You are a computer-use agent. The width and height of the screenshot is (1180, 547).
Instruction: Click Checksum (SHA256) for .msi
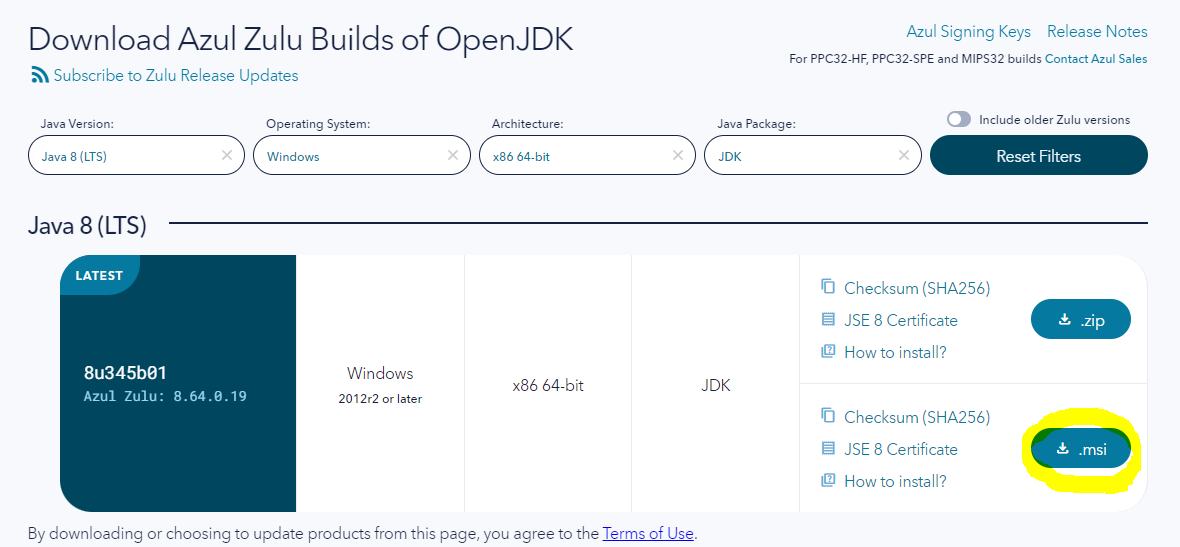pyautogui.click(x=917, y=417)
